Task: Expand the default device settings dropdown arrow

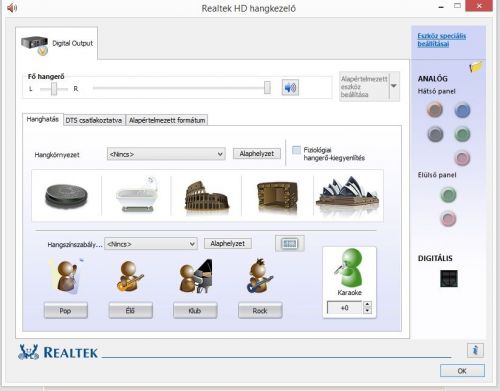Action: 394,86
